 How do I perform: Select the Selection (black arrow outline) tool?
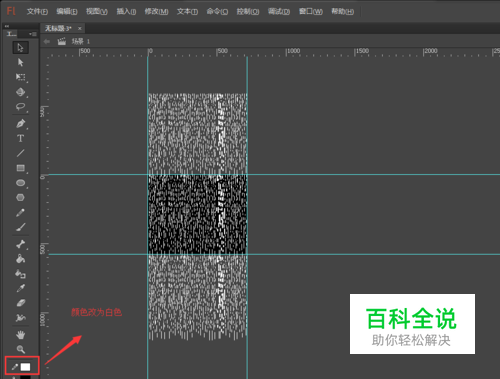[20, 47]
